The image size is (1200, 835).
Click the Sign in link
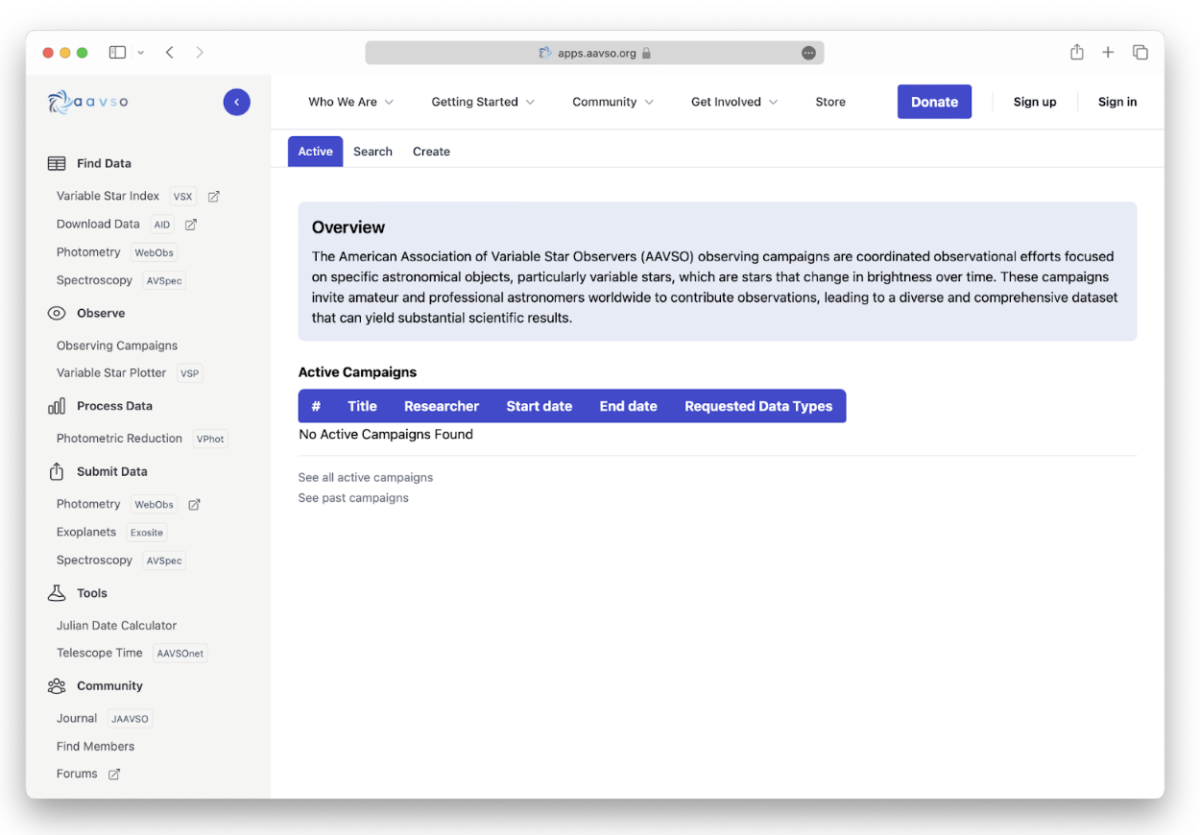[x=1117, y=102]
